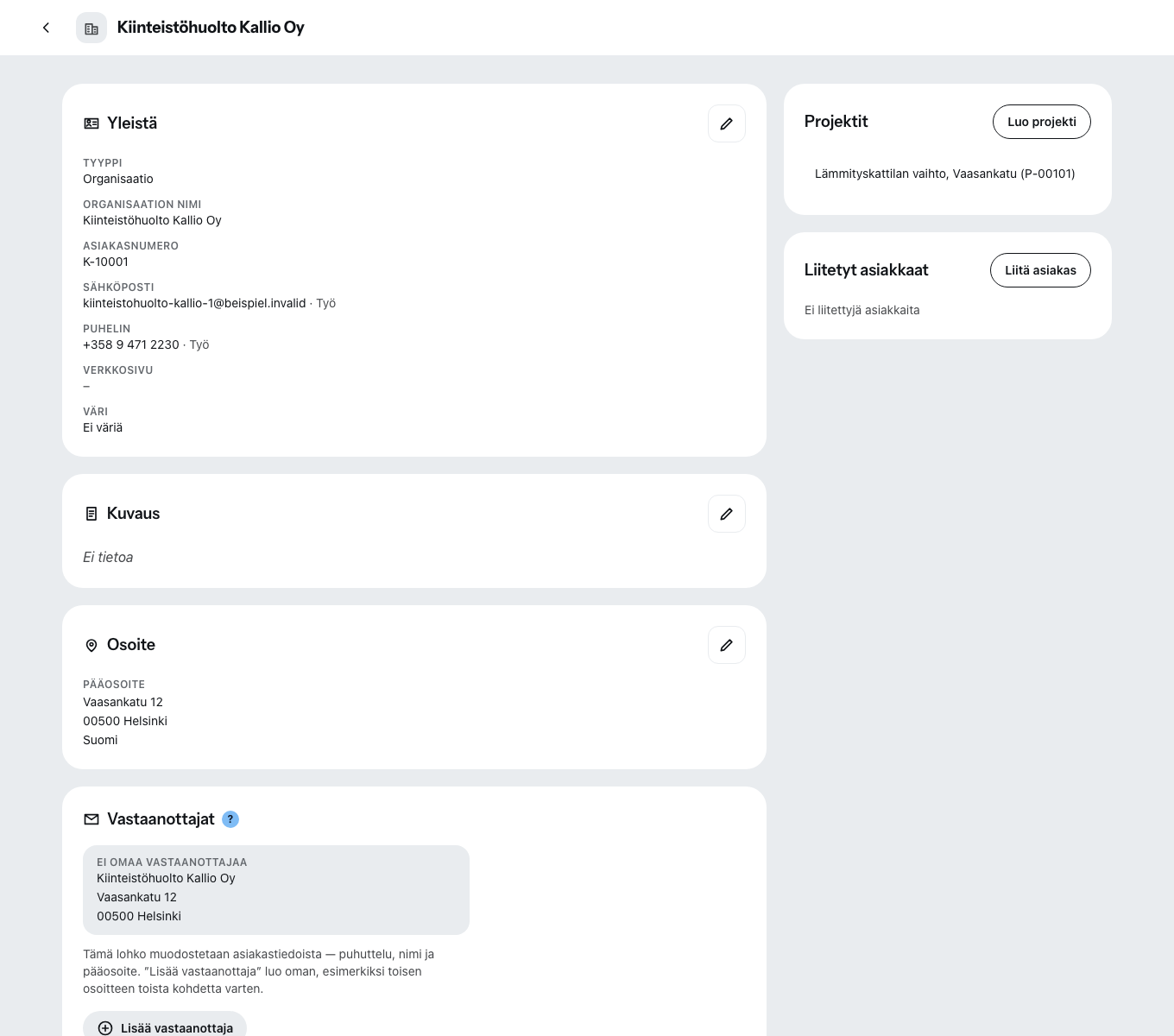Image resolution: width=1174 pixels, height=1036 pixels.
Task: Click the Osoite location pin icon
Action: pyautogui.click(x=92, y=645)
